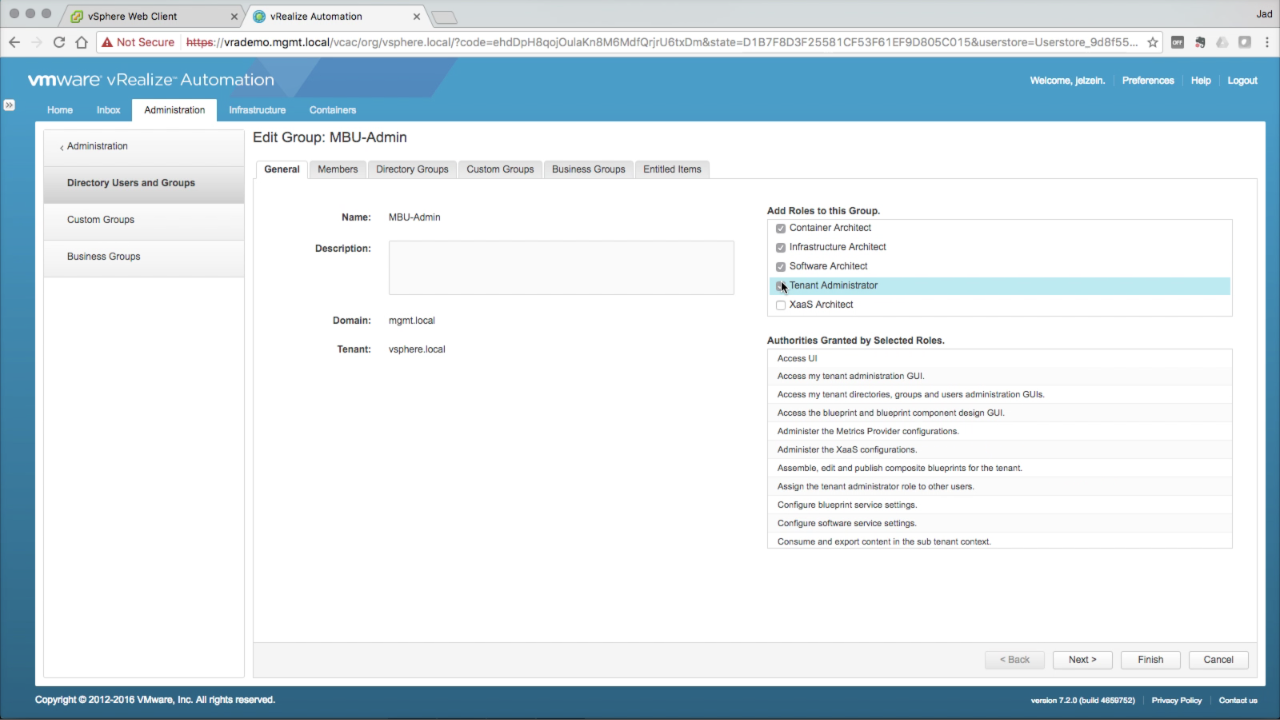Click the Logout link

click(x=1243, y=81)
